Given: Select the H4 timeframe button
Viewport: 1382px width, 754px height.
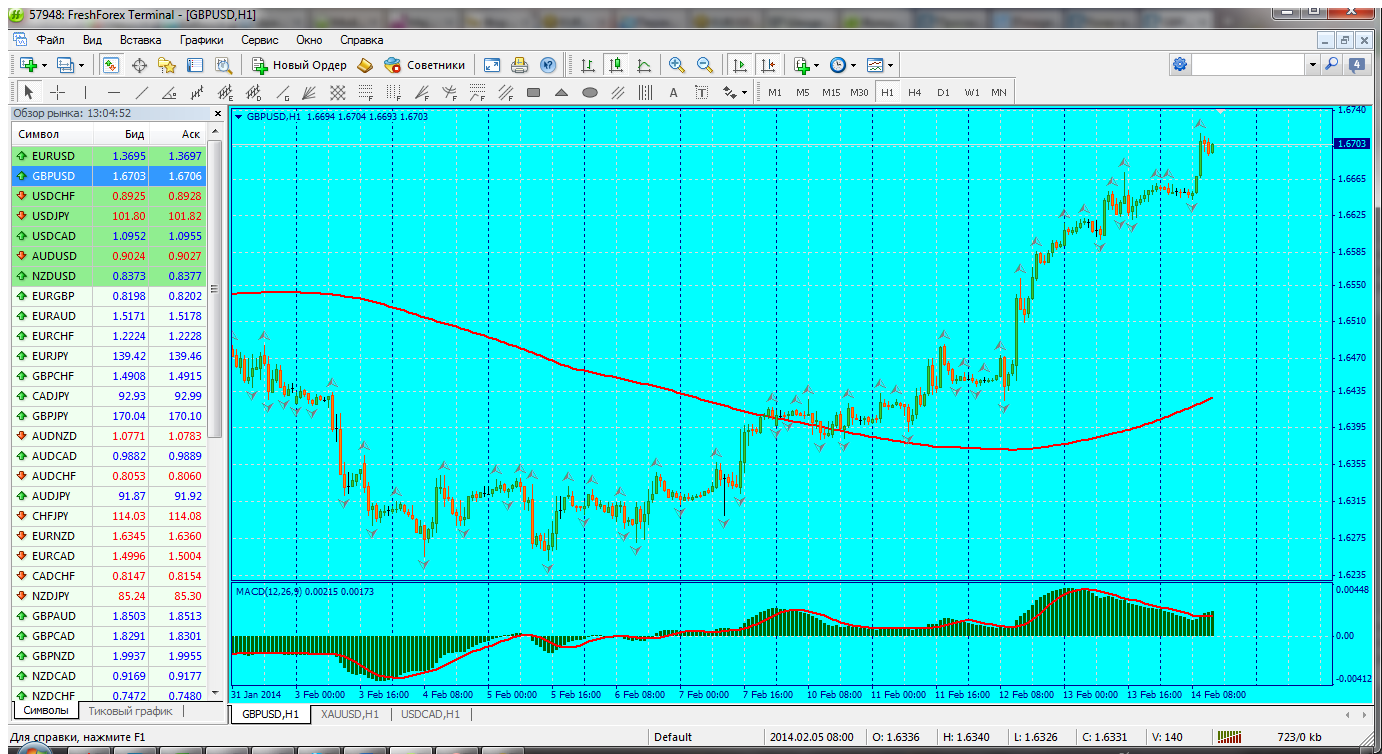Looking at the screenshot, I should 914,92.
